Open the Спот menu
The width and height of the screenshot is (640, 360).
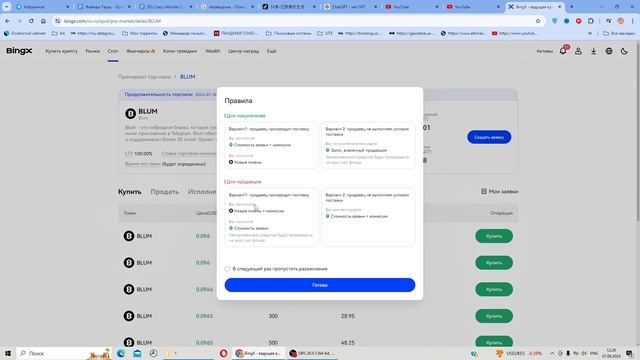pos(113,51)
